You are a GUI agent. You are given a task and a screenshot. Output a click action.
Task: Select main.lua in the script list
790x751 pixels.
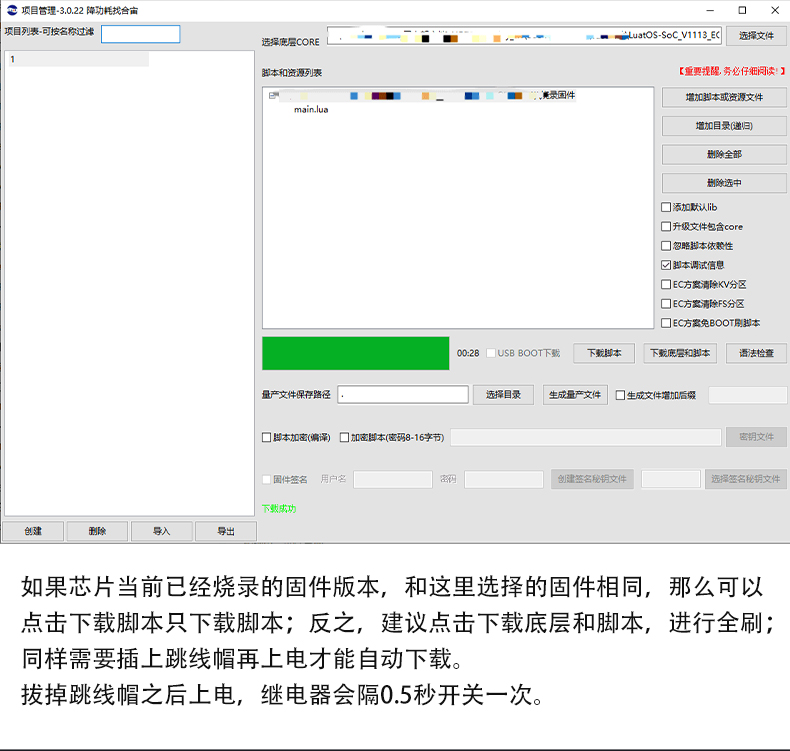(310, 110)
